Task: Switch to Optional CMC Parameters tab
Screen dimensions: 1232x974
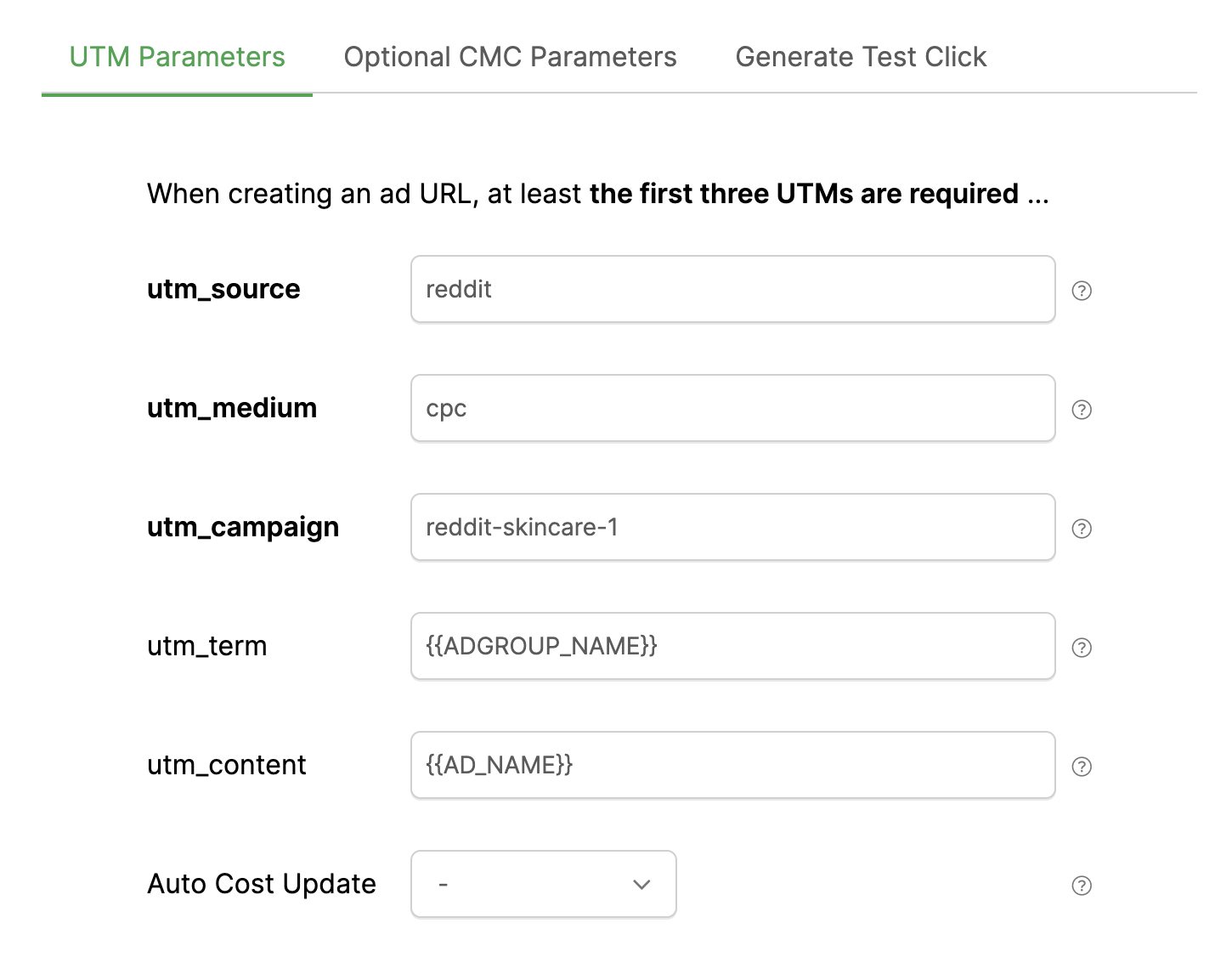Action: (510, 57)
